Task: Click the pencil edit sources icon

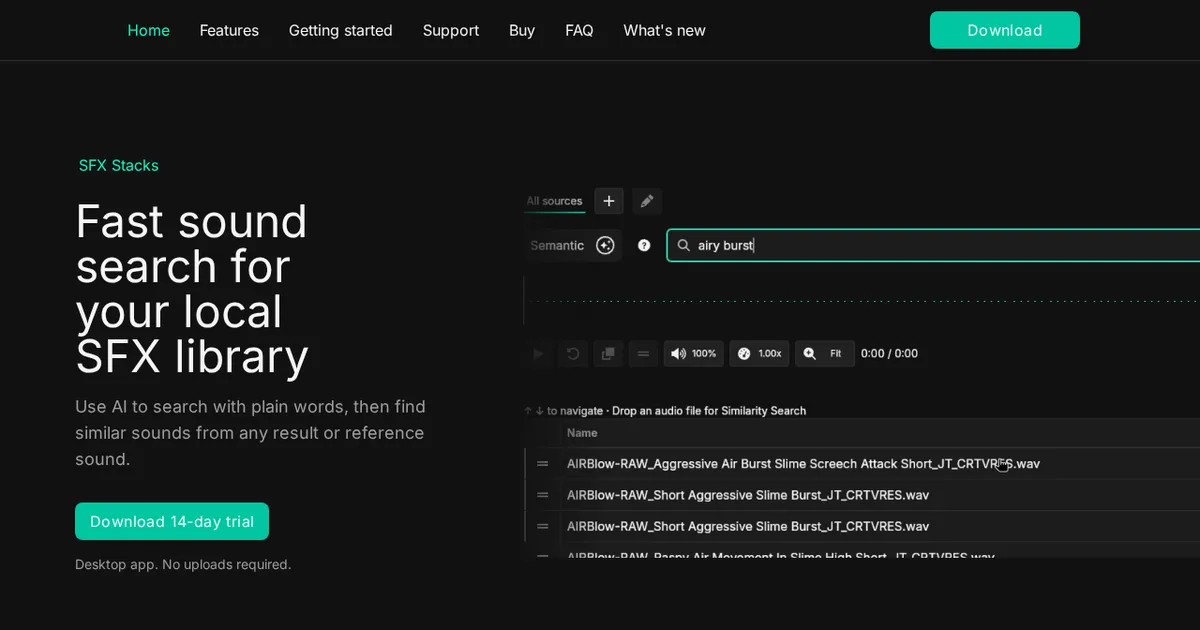Action: [647, 201]
